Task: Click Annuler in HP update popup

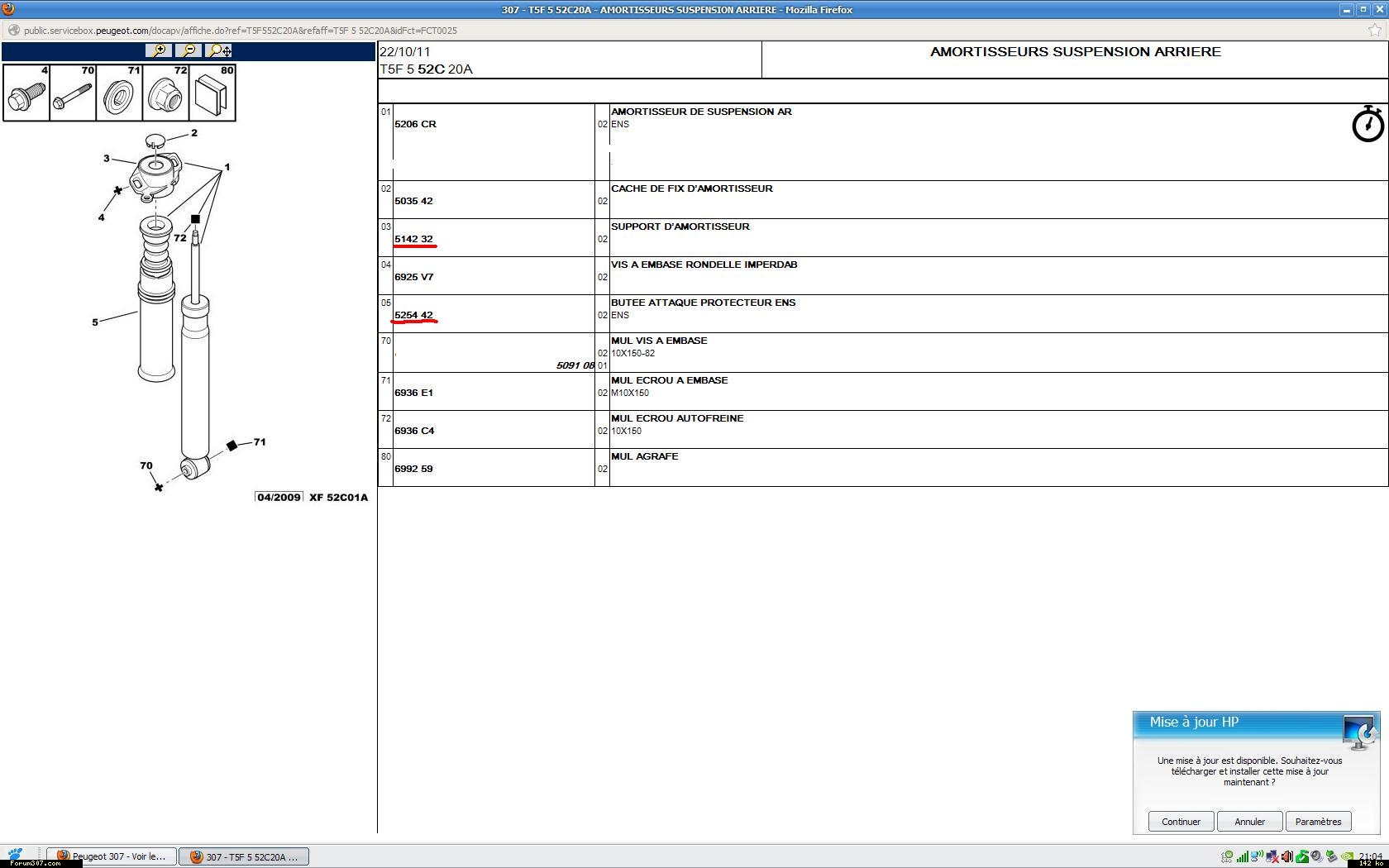Action: tap(1249, 822)
